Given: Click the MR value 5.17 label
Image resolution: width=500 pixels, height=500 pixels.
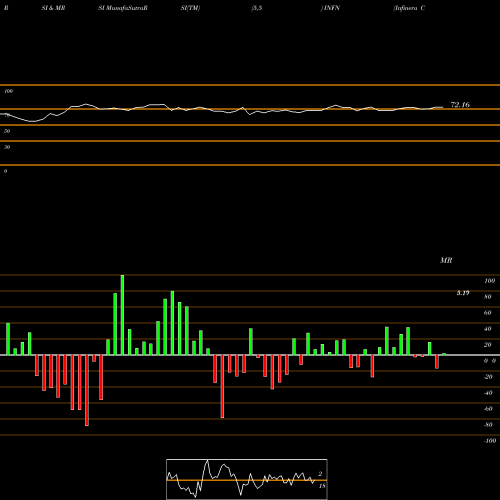Looking at the screenshot, I should [463, 293].
